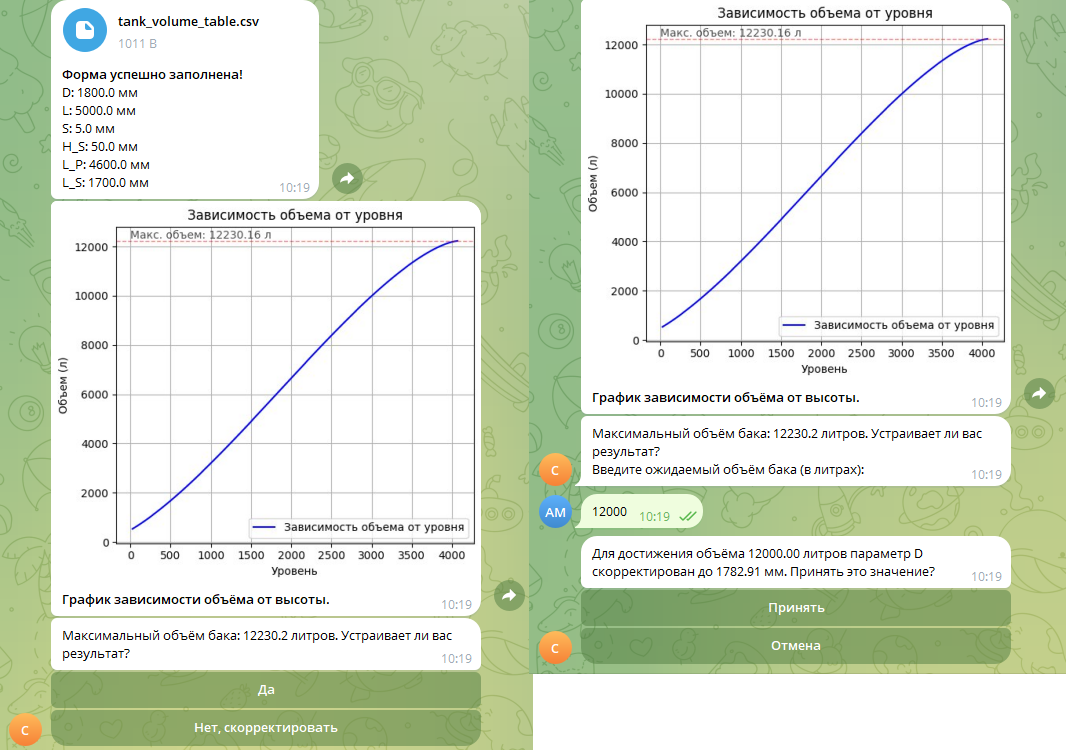Click forward arrow beside the left chart message
Screen dimensions: 1066x750
[509, 596]
